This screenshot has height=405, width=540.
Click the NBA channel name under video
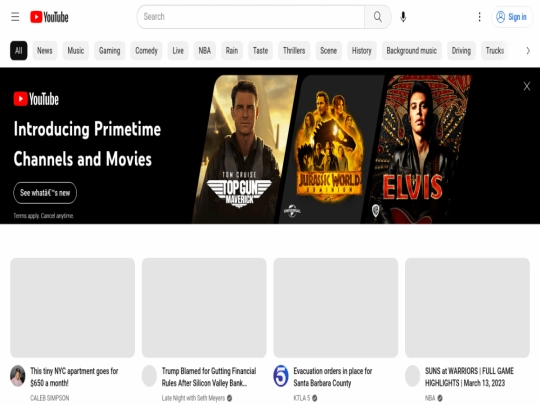click(430, 398)
